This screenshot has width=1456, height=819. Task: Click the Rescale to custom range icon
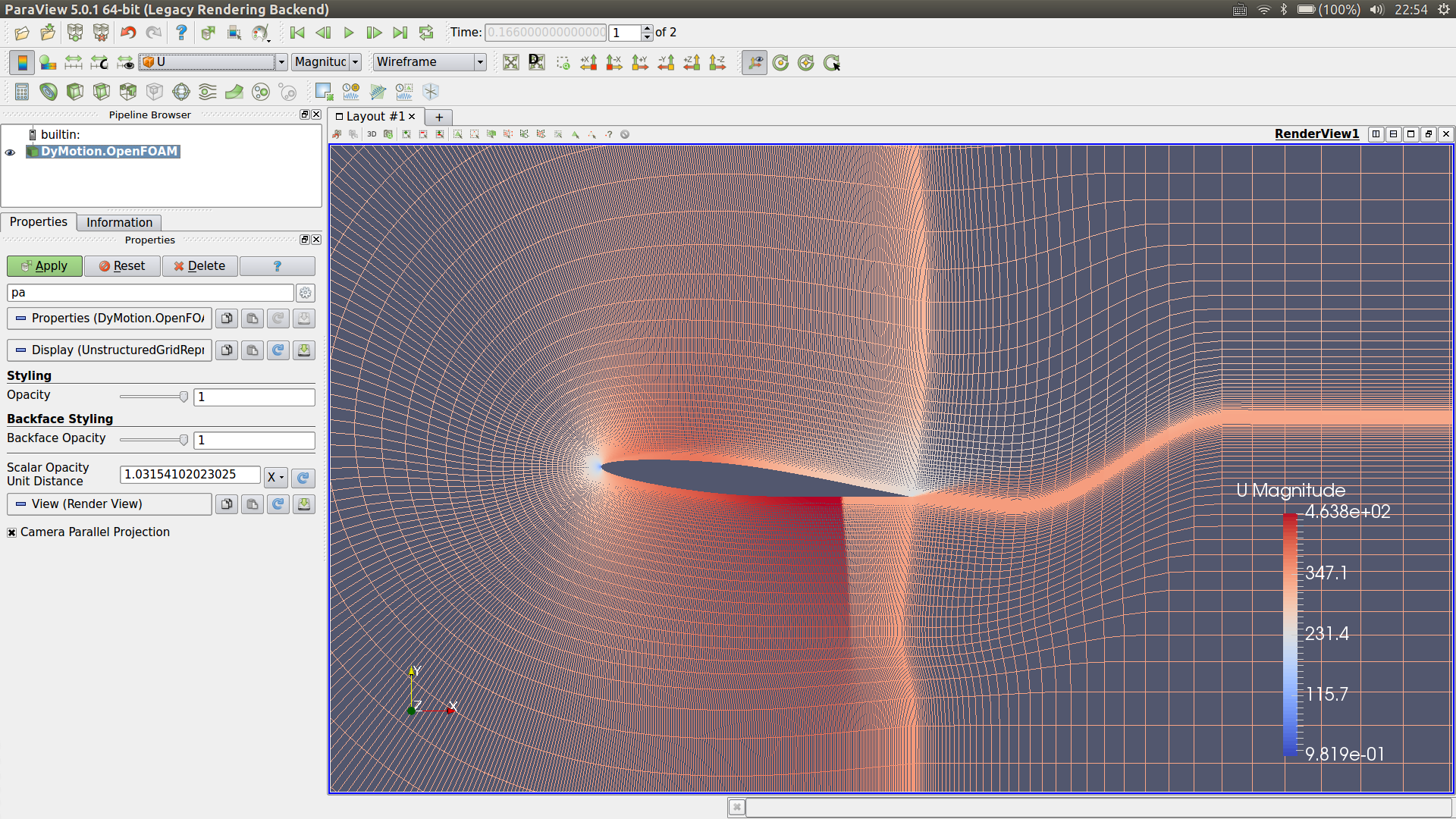pyautogui.click(x=99, y=62)
